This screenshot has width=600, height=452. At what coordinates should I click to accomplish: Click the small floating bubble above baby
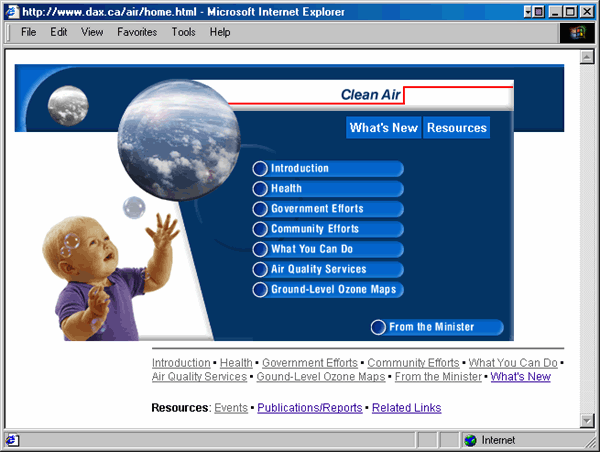click(134, 207)
